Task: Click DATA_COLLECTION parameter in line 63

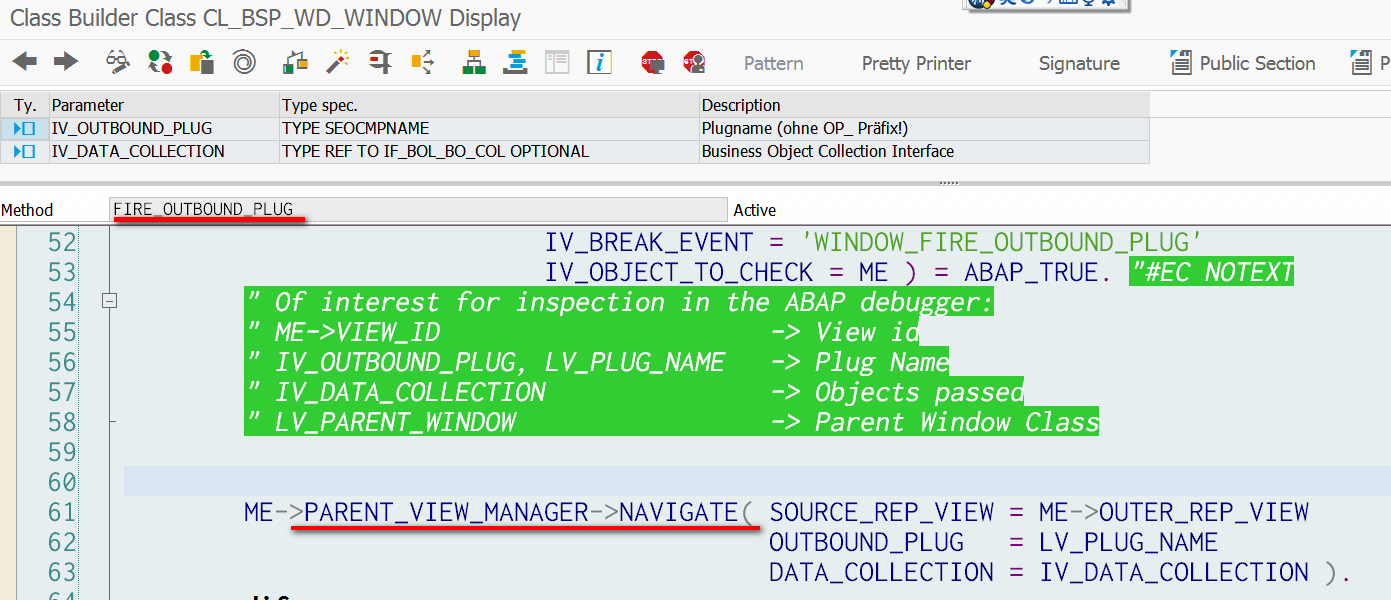Action: click(x=881, y=572)
